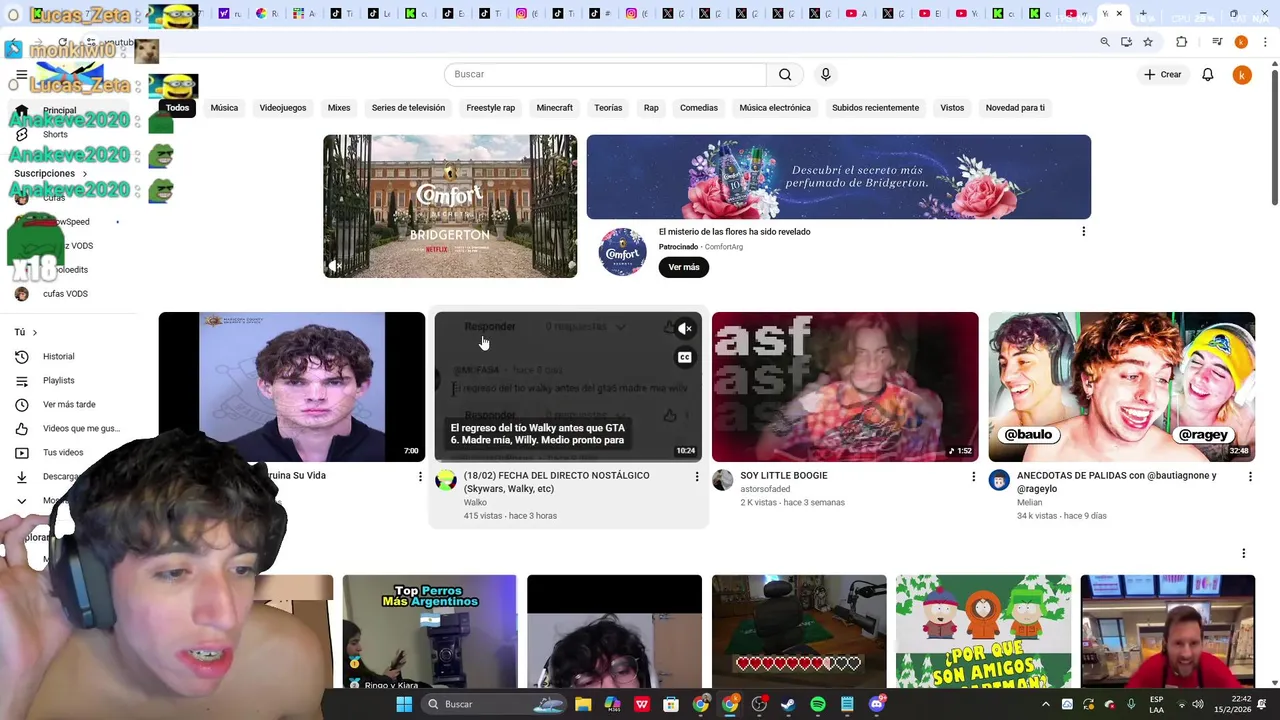Viewport: 1280px width, 720px height.
Task: Bookmark this page with star icon
Action: (x=1148, y=42)
